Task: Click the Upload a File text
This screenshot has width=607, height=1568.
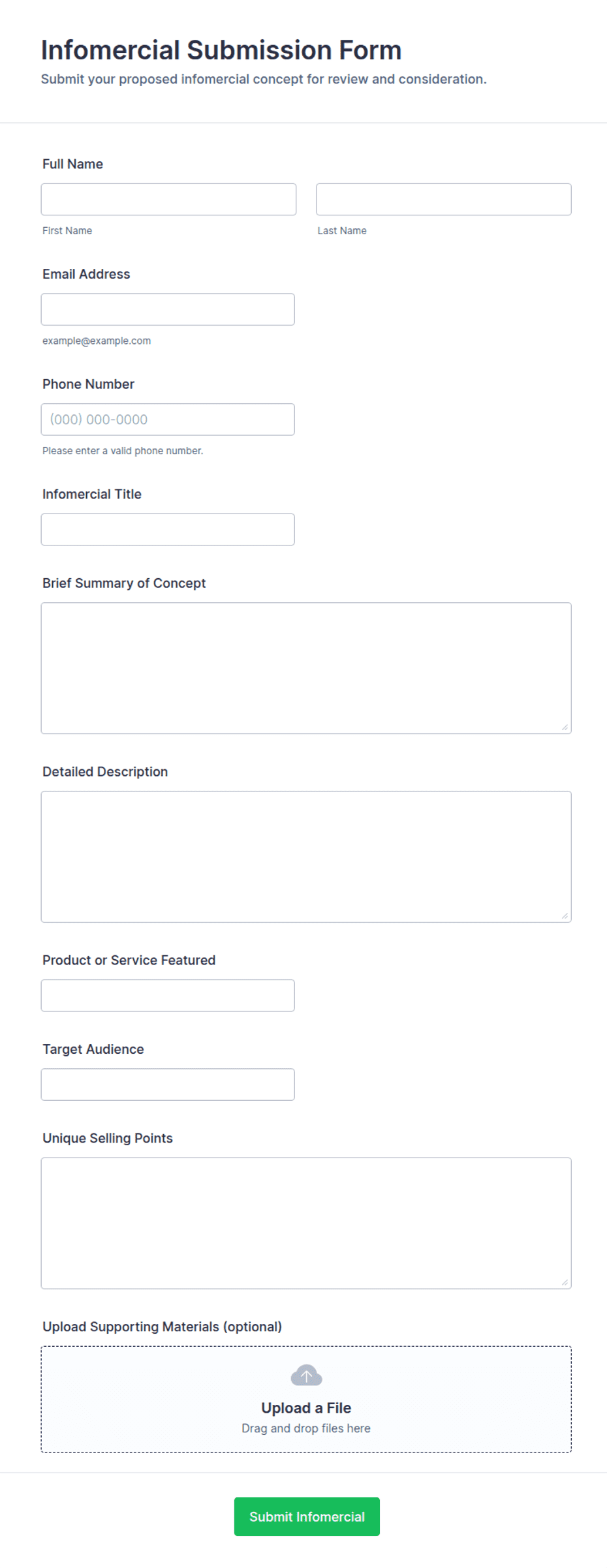Action: click(306, 1407)
